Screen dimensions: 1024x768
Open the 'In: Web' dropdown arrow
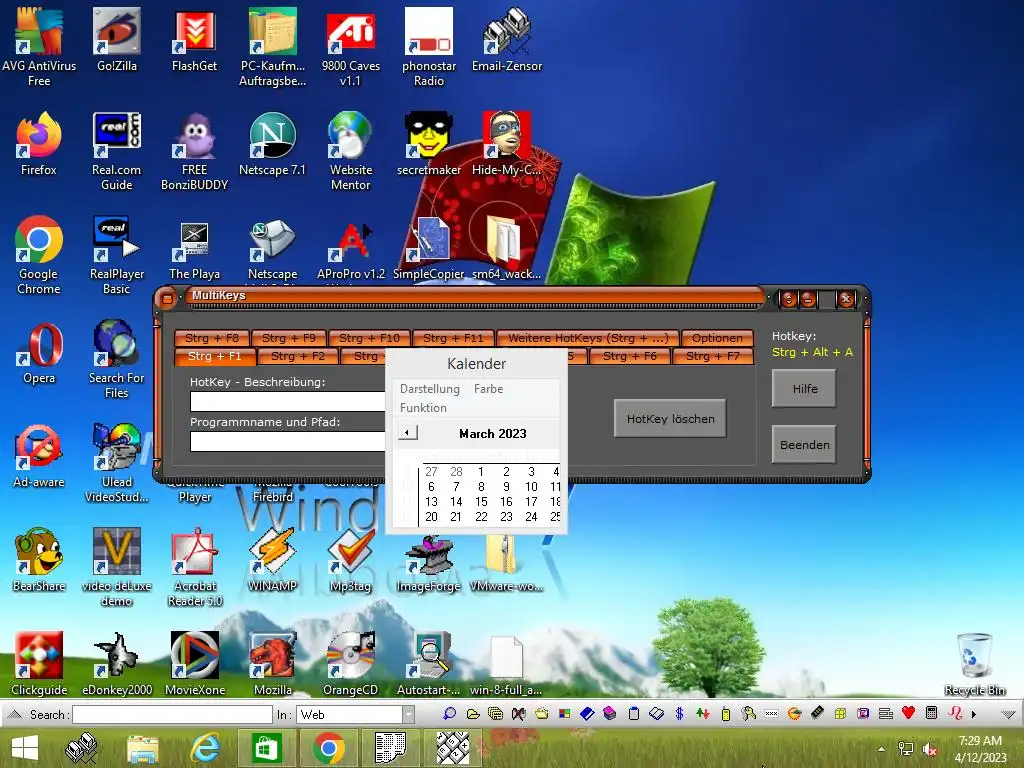(x=408, y=714)
